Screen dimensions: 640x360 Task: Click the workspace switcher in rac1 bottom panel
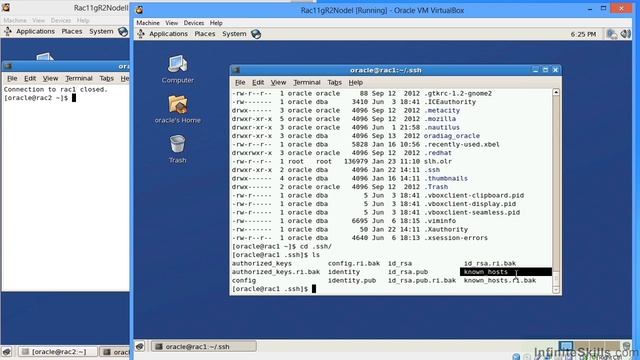[x=589, y=347]
